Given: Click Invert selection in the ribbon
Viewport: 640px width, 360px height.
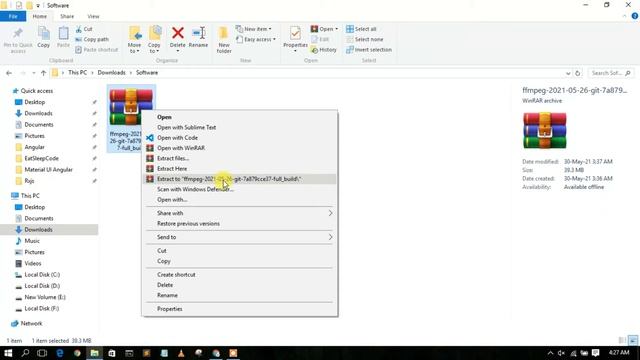Looking at the screenshot, I should pyautogui.click(x=369, y=49).
